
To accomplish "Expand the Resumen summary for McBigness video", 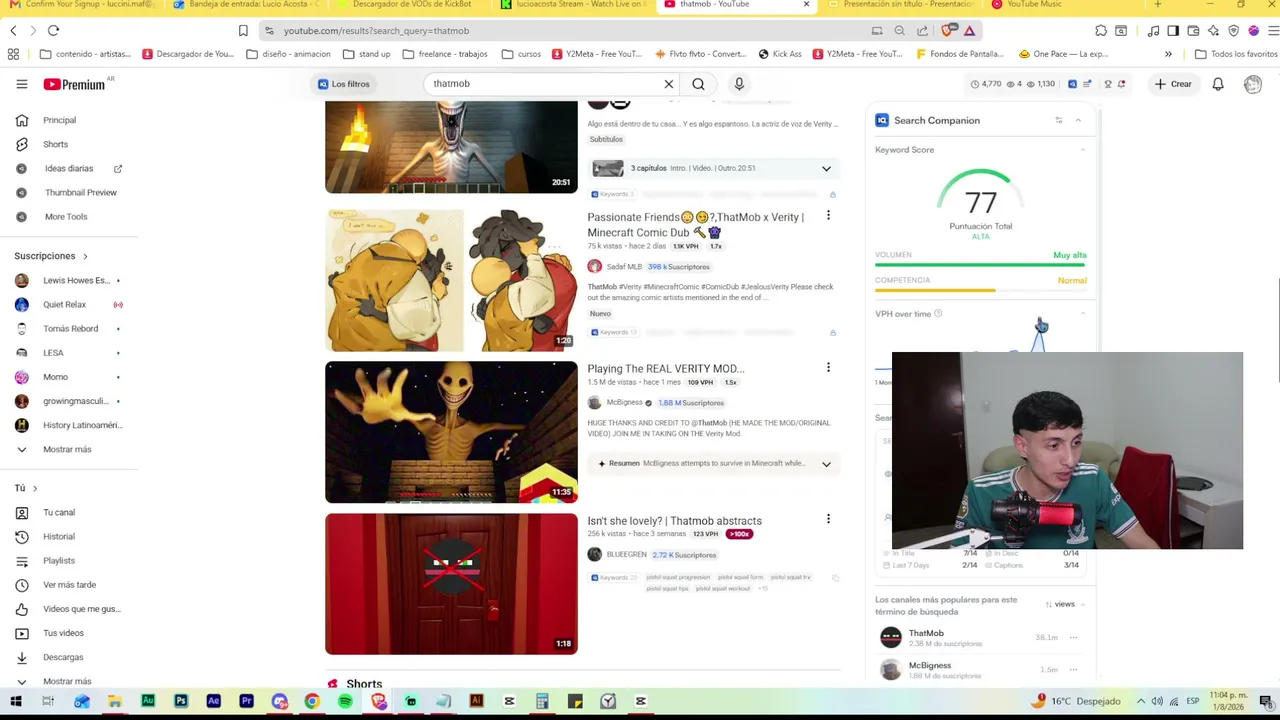I will click(x=826, y=464).
